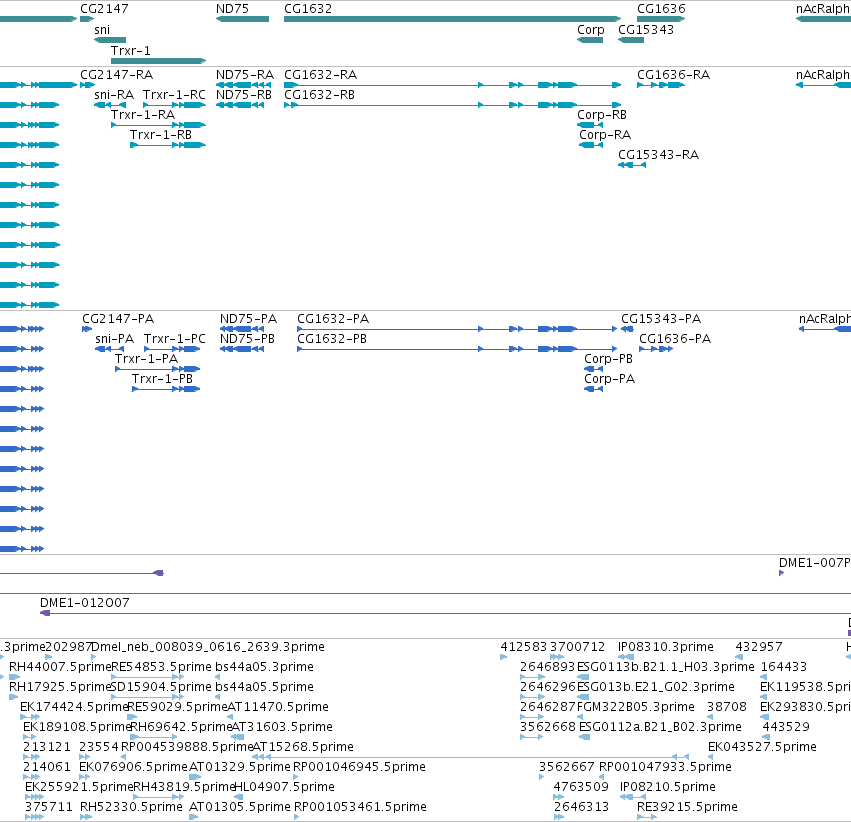The height and width of the screenshot is (822, 851).
Task: Click the IP08210.5prime EST label
Action: point(668,787)
